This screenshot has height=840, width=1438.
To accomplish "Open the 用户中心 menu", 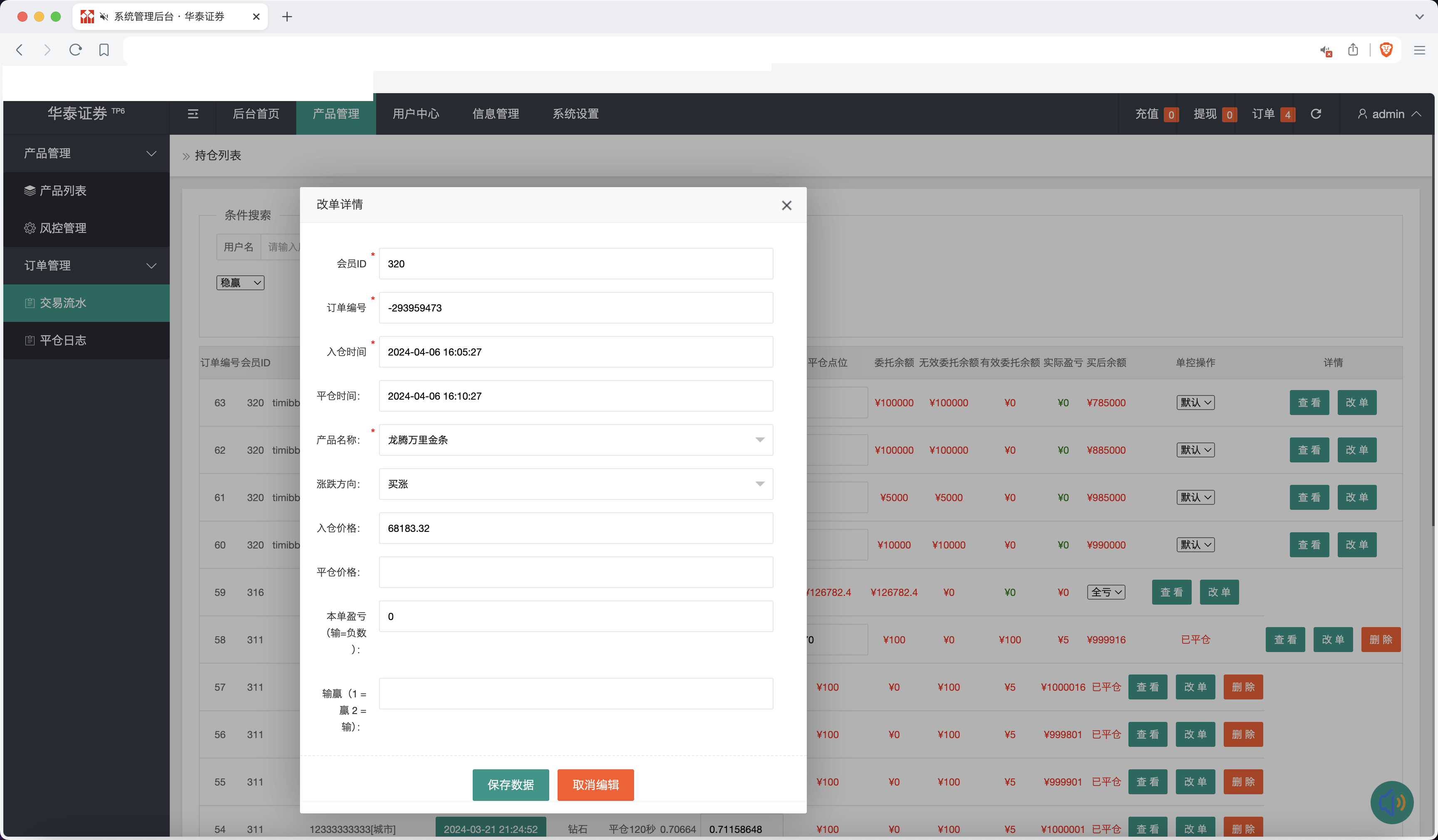I will click(415, 114).
